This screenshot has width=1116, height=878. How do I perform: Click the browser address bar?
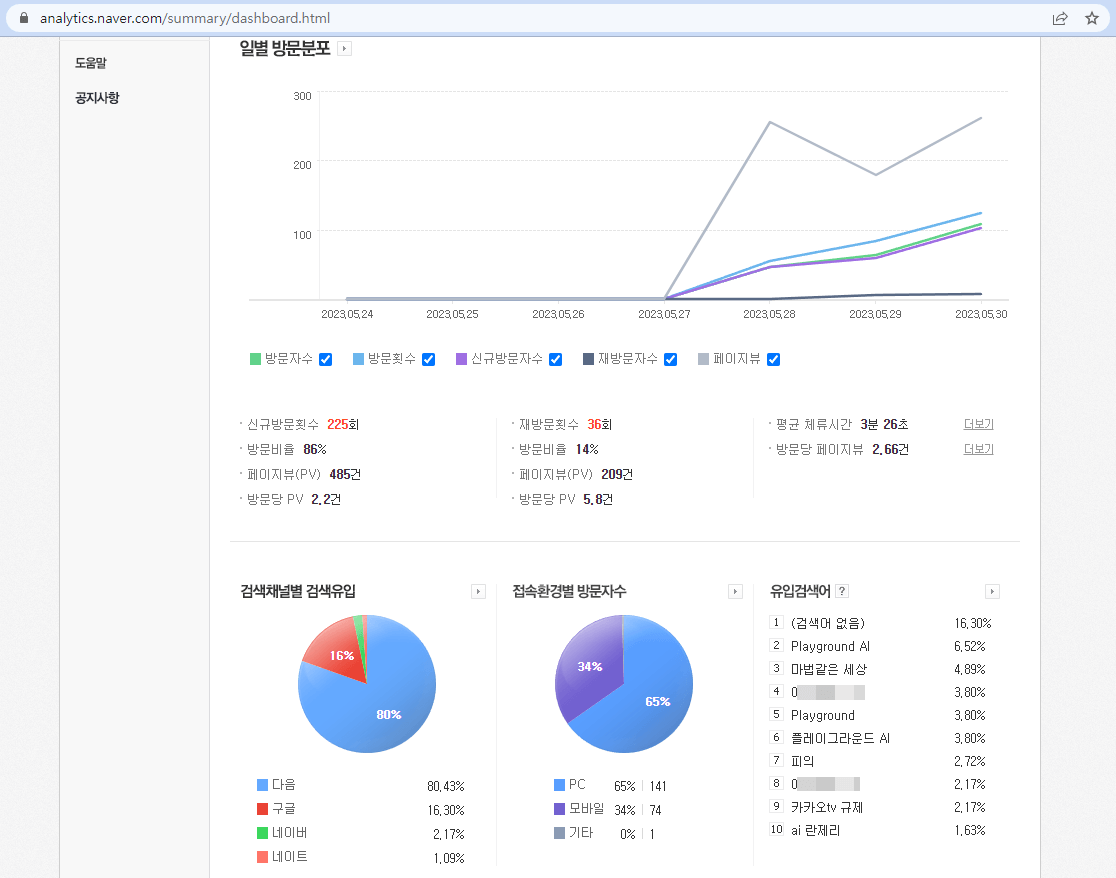[x=400, y=18]
